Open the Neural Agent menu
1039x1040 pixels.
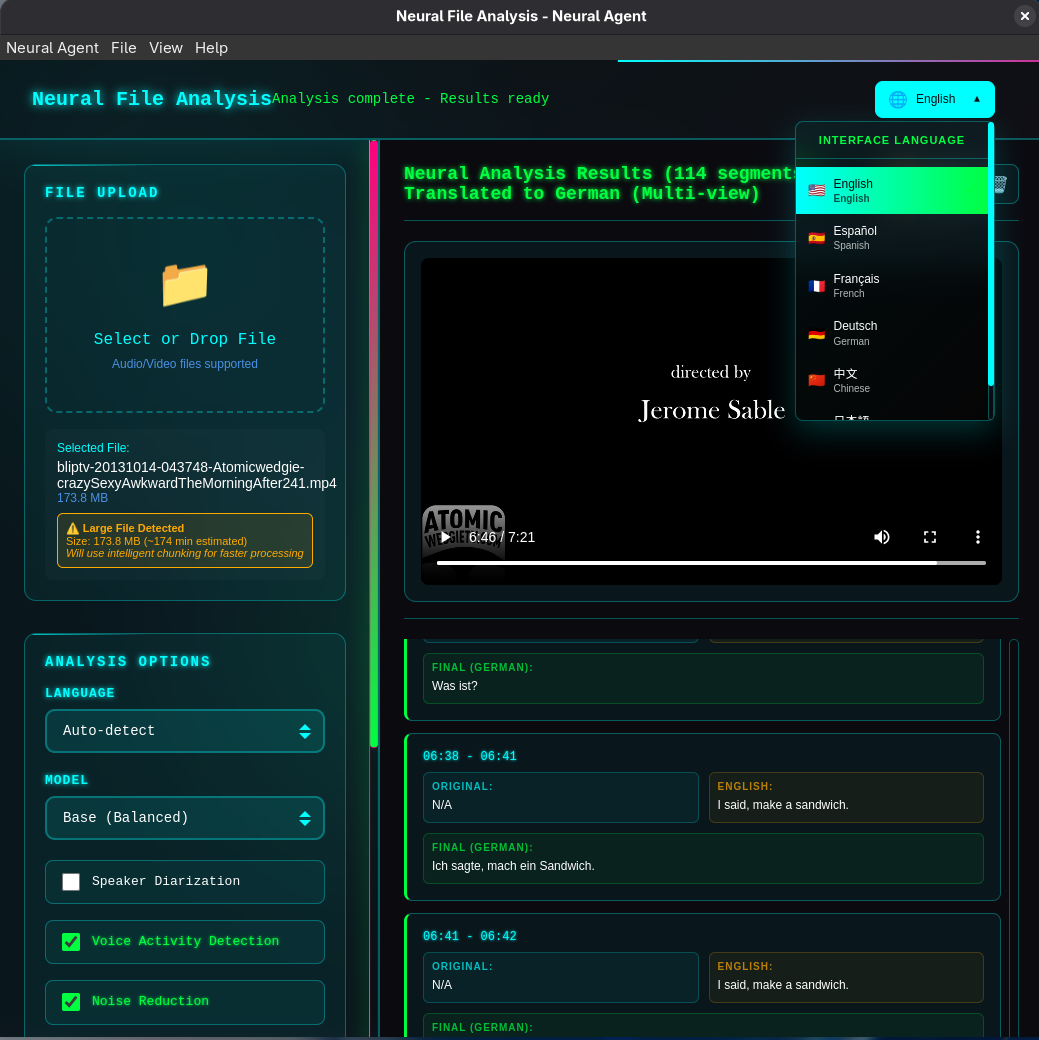(x=52, y=48)
